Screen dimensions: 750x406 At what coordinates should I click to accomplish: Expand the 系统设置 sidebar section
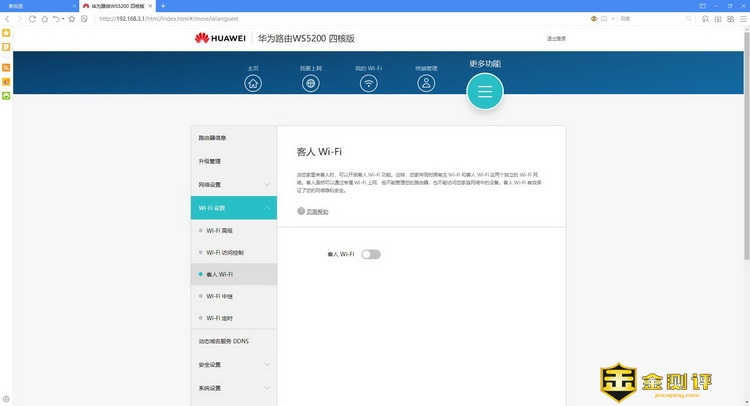[232, 388]
